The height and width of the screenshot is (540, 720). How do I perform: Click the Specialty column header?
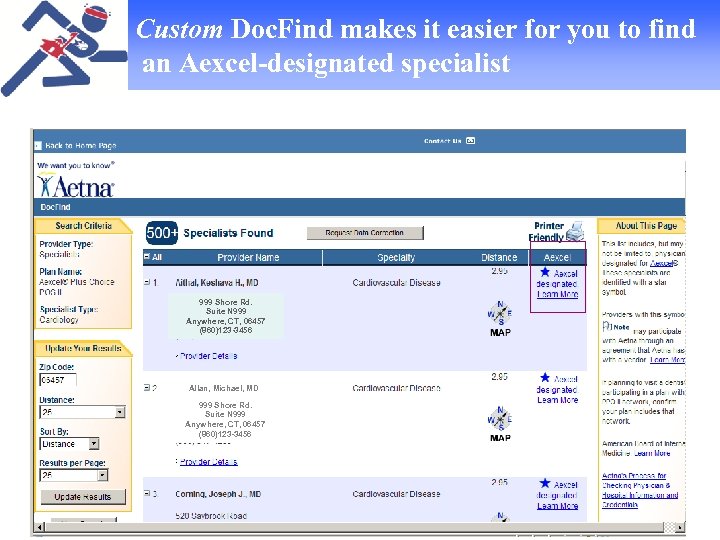coord(396,258)
